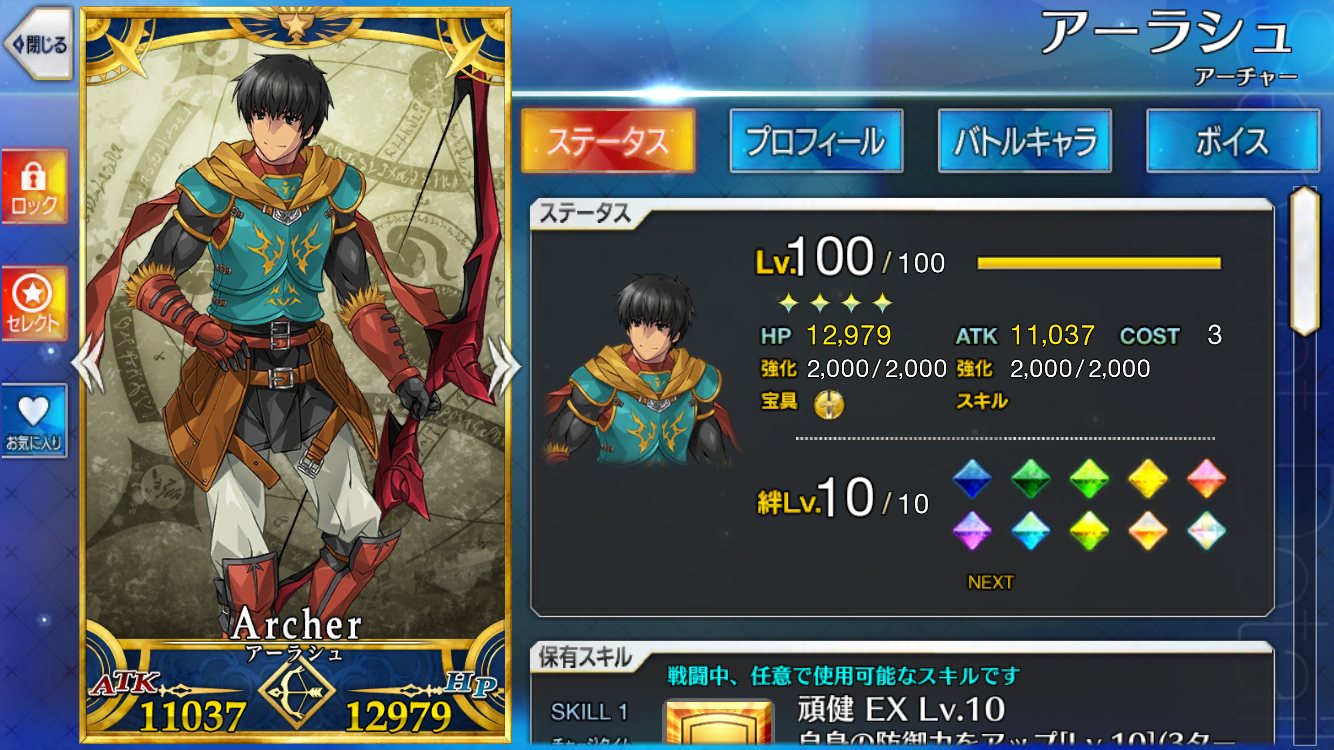Select the dark green bond gem
The width and height of the screenshot is (1334, 750).
coord(1030,480)
